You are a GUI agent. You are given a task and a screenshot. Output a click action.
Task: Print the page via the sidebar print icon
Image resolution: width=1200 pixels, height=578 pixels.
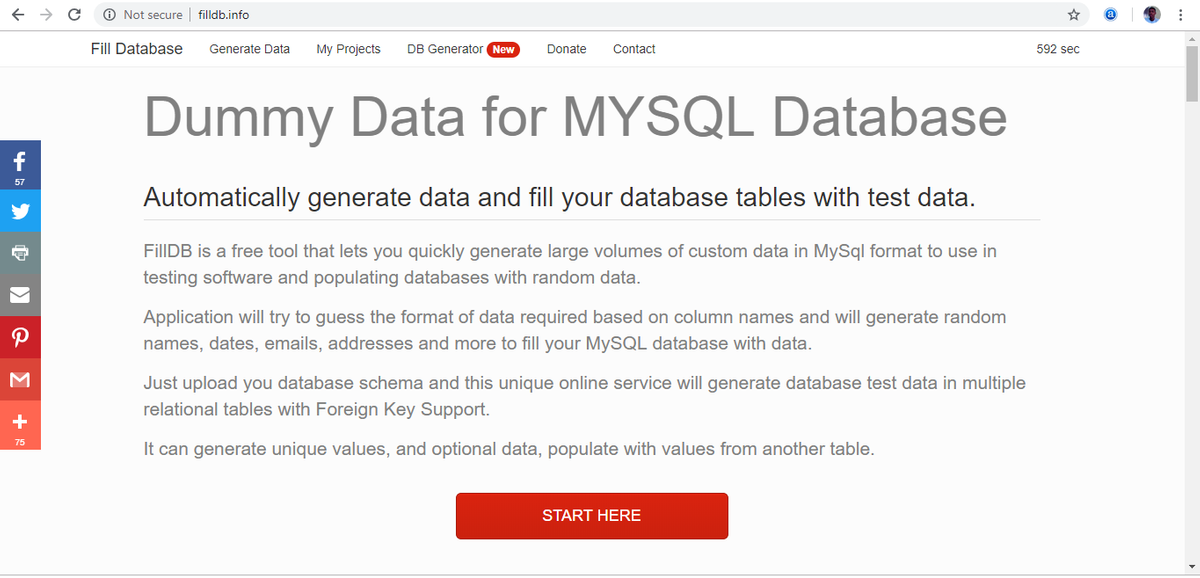(20, 252)
